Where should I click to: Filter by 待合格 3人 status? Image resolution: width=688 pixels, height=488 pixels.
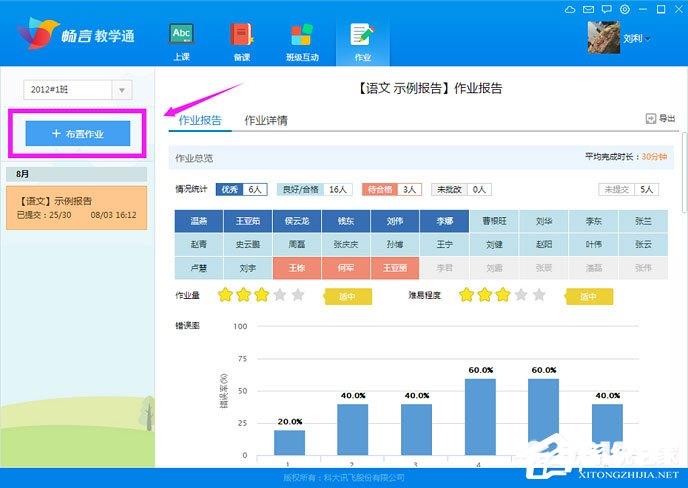coord(392,189)
